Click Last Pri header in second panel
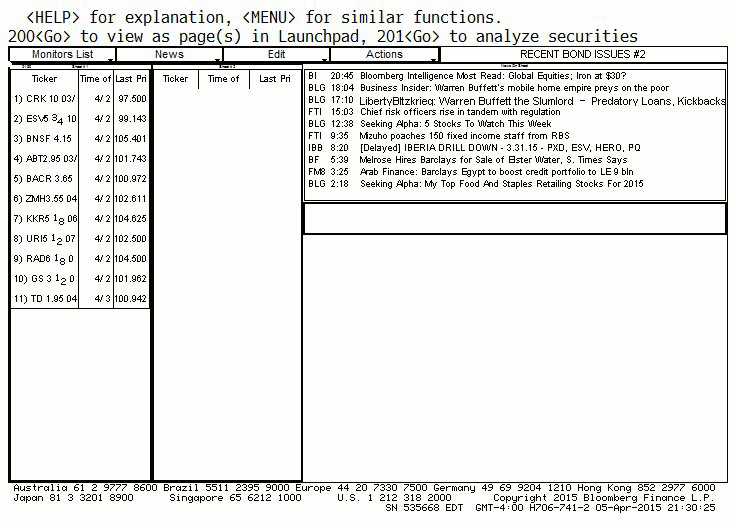This screenshot has width=736, height=527. tap(275, 79)
